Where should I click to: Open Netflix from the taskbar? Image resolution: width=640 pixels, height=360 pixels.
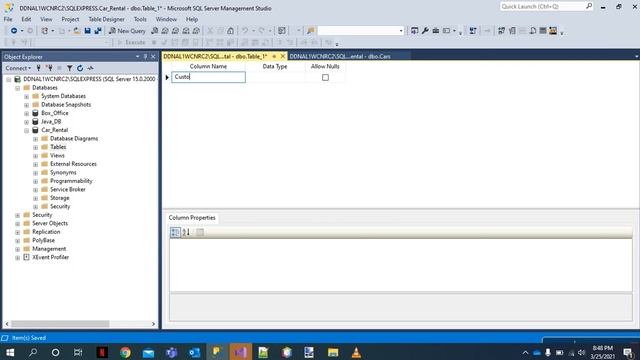point(102,352)
